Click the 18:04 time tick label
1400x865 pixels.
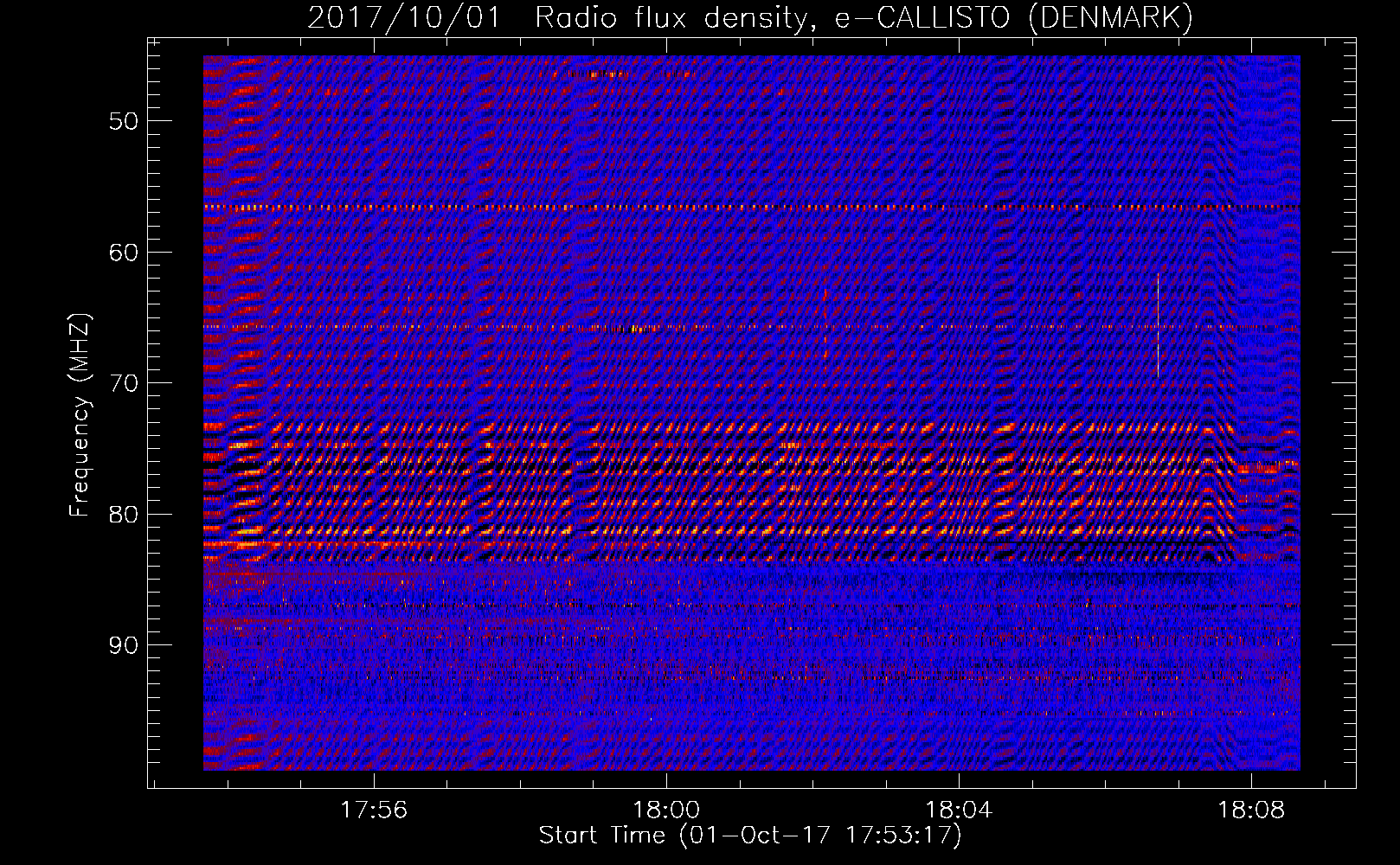point(959,811)
